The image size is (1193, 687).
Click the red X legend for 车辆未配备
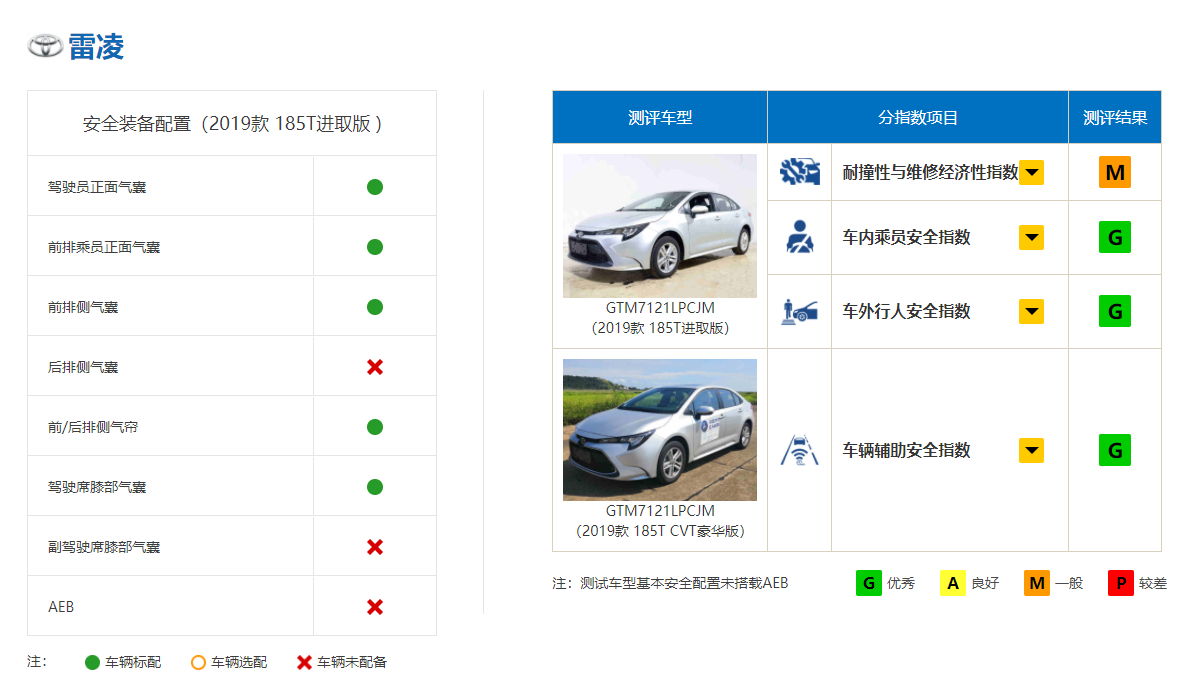[304, 663]
